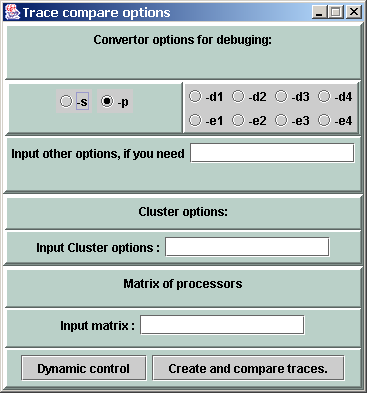The height and width of the screenshot is (393, 367).
Task: Focus the other options text field
Action: [272, 153]
